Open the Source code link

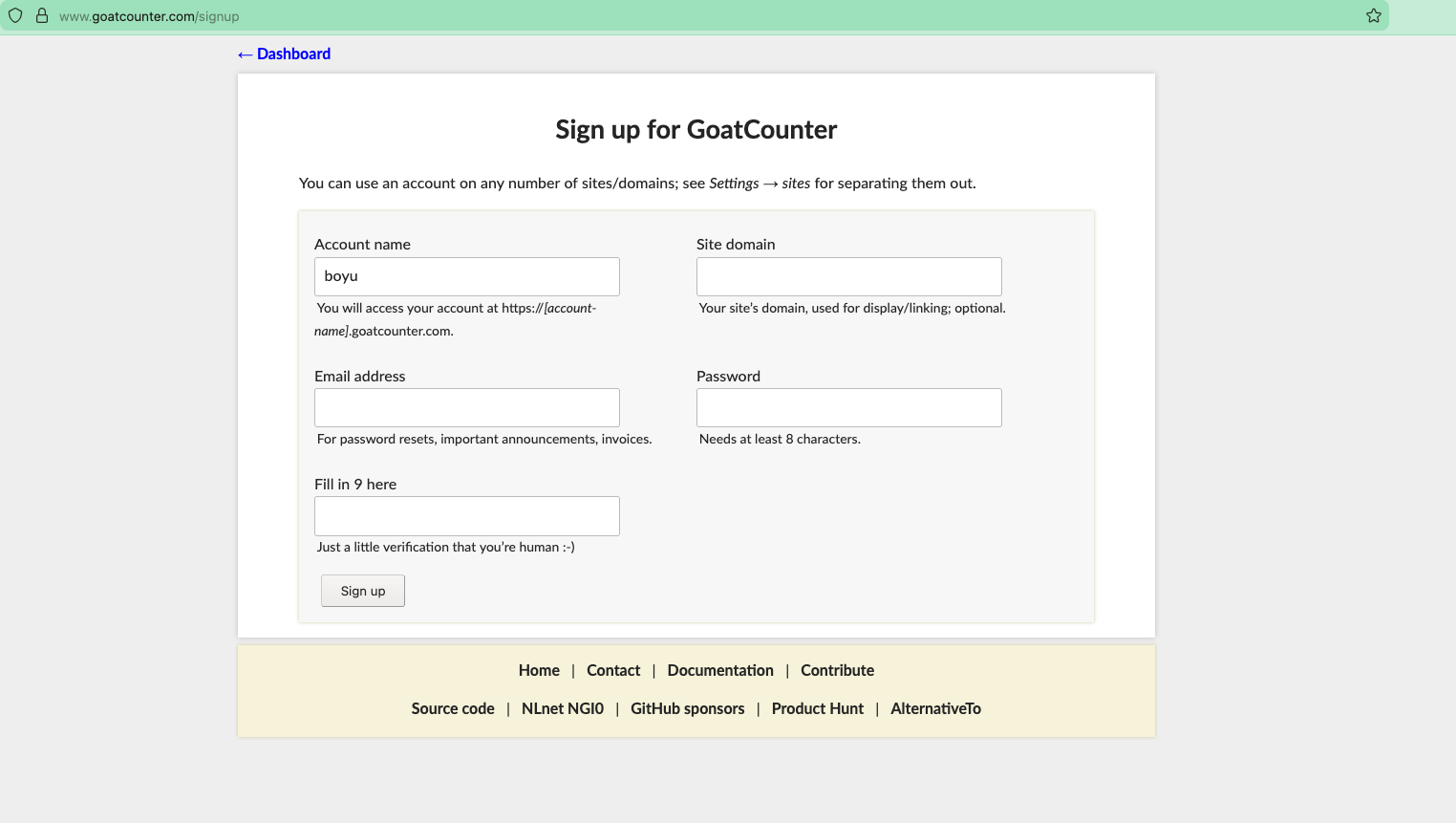[453, 709]
